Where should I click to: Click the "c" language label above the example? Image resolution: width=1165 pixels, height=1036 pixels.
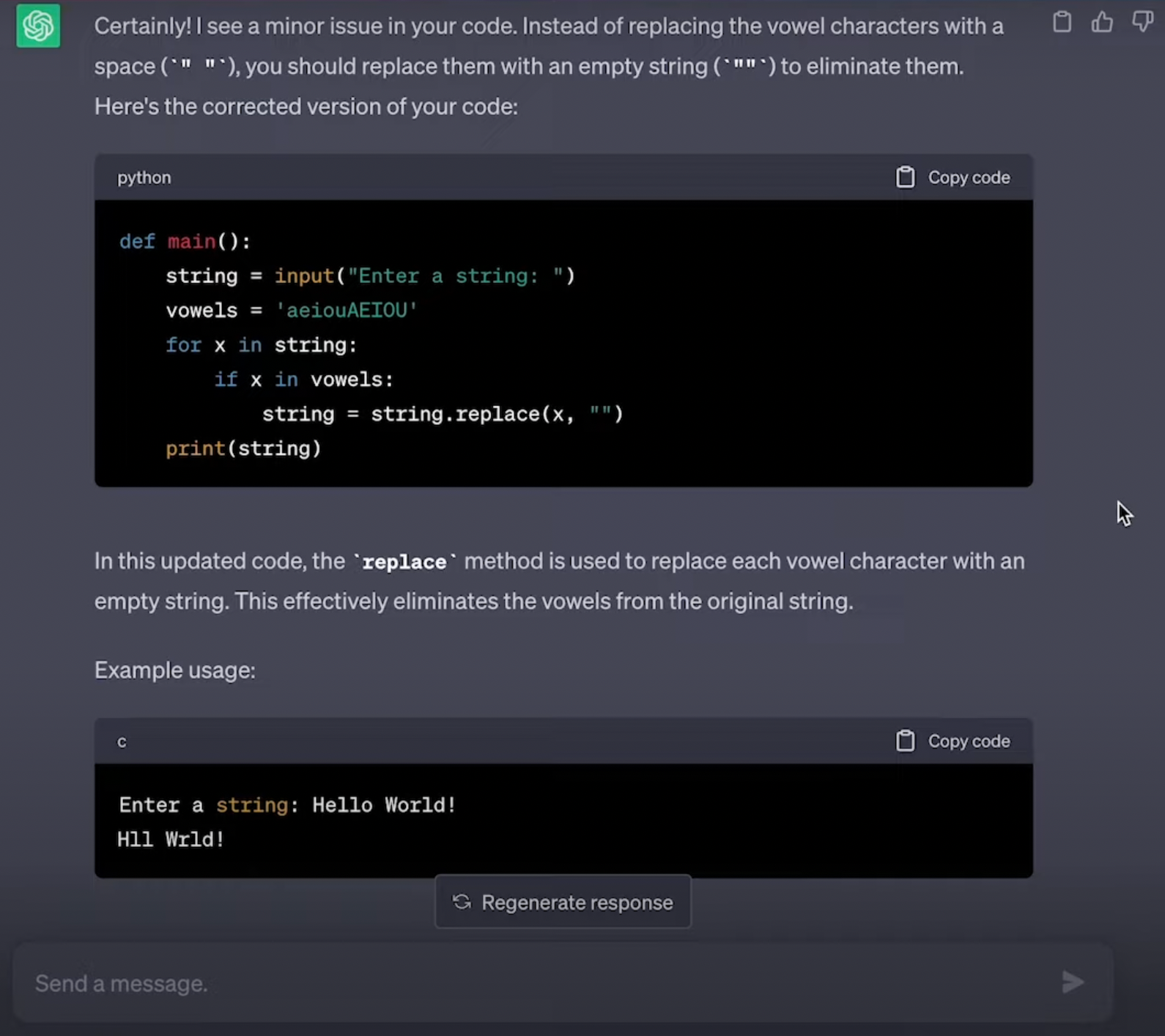pos(122,741)
